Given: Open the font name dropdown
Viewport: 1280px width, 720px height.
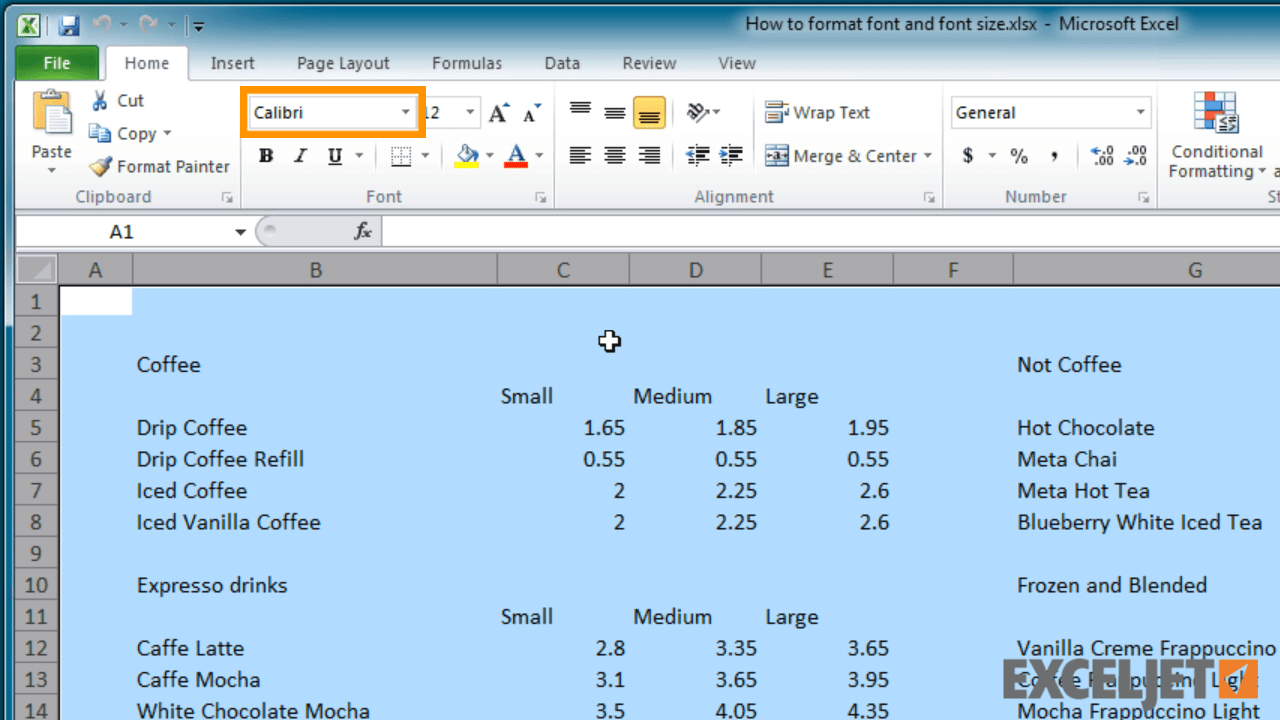Looking at the screenshot, I should point(404,112).
